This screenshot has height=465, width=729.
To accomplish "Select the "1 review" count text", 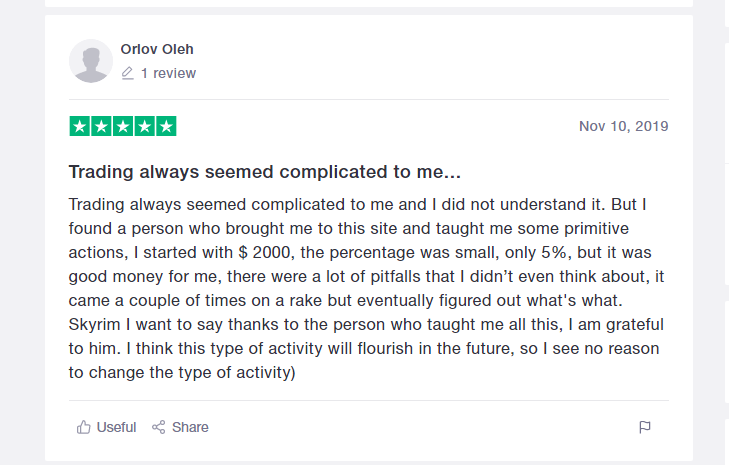I will 168,73.
